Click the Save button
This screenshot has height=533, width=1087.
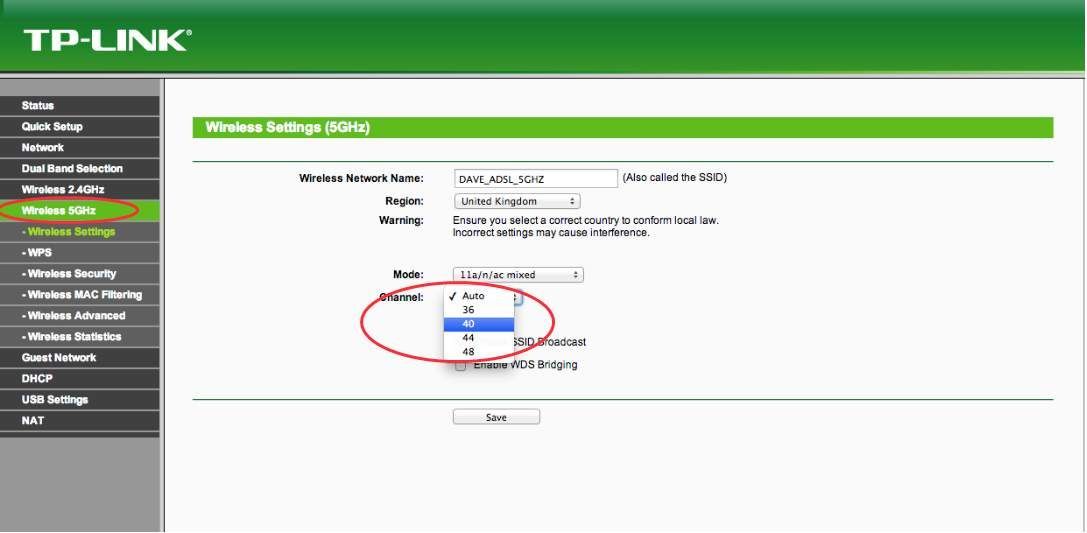click(x=496, y=417)
